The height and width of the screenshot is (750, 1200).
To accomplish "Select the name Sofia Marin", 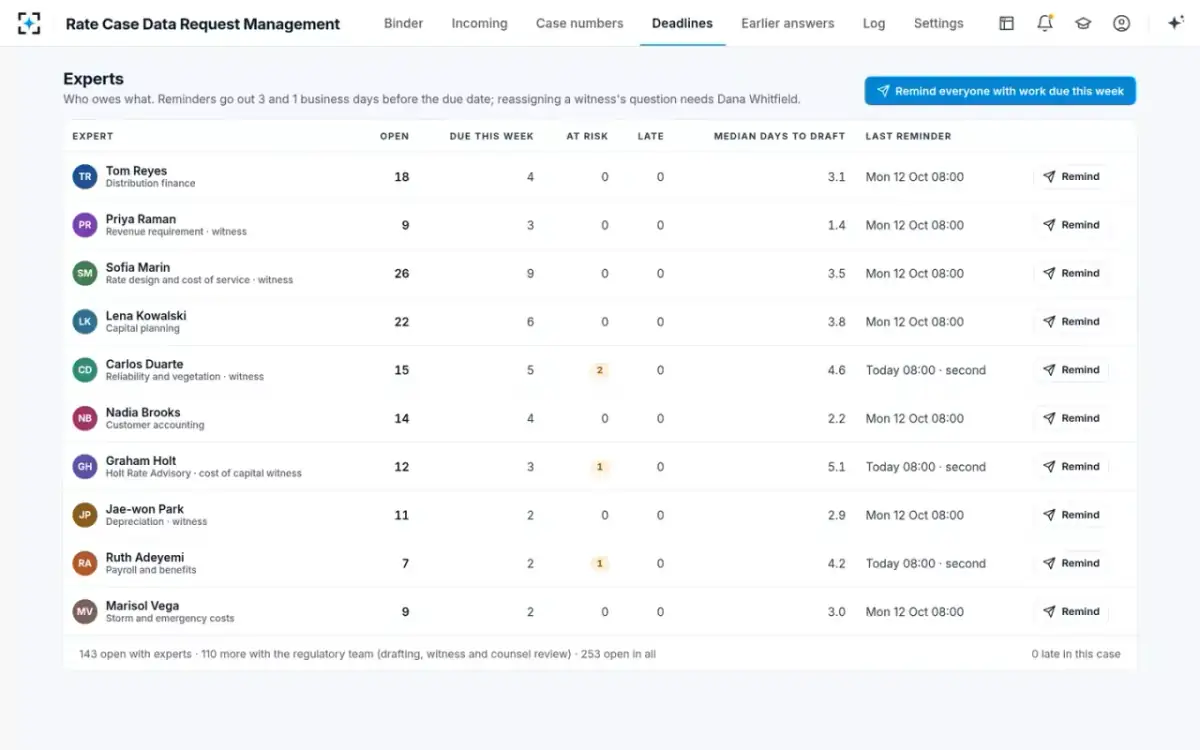I will click(138, 267).
